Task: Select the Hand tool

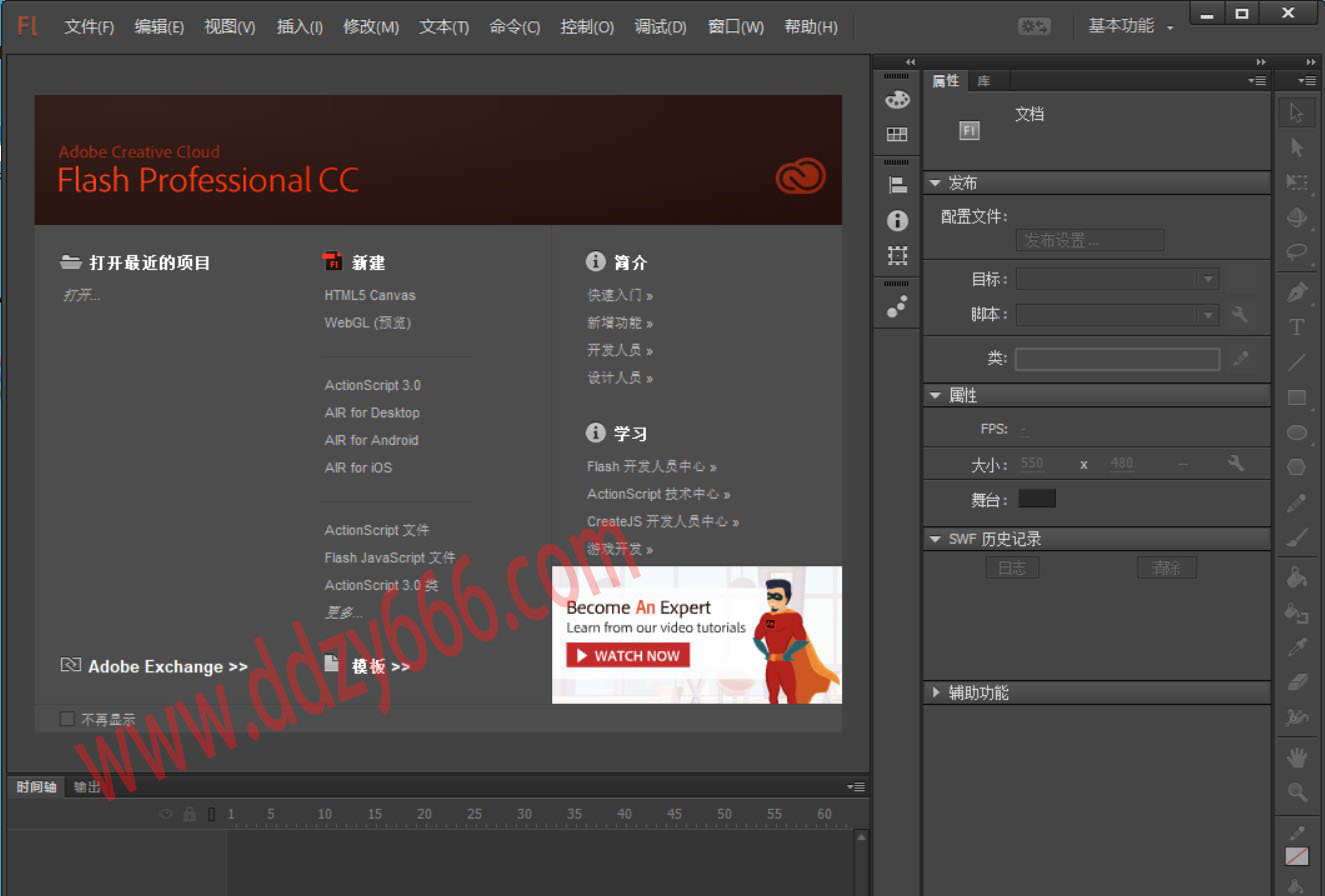Action: [x=1297, y=757]
